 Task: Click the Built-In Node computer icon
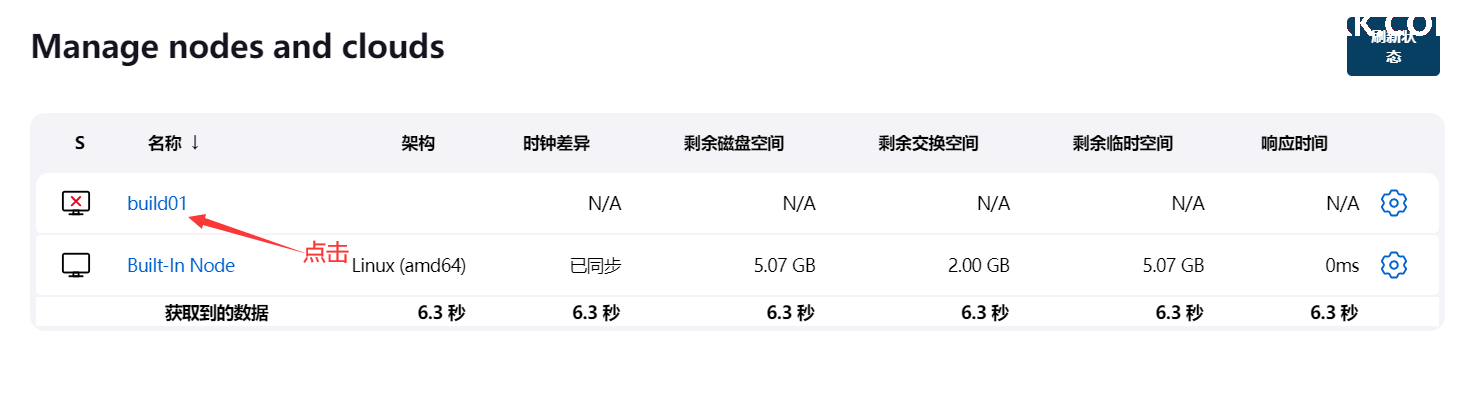pyautogui.click(x=76, y=265)
